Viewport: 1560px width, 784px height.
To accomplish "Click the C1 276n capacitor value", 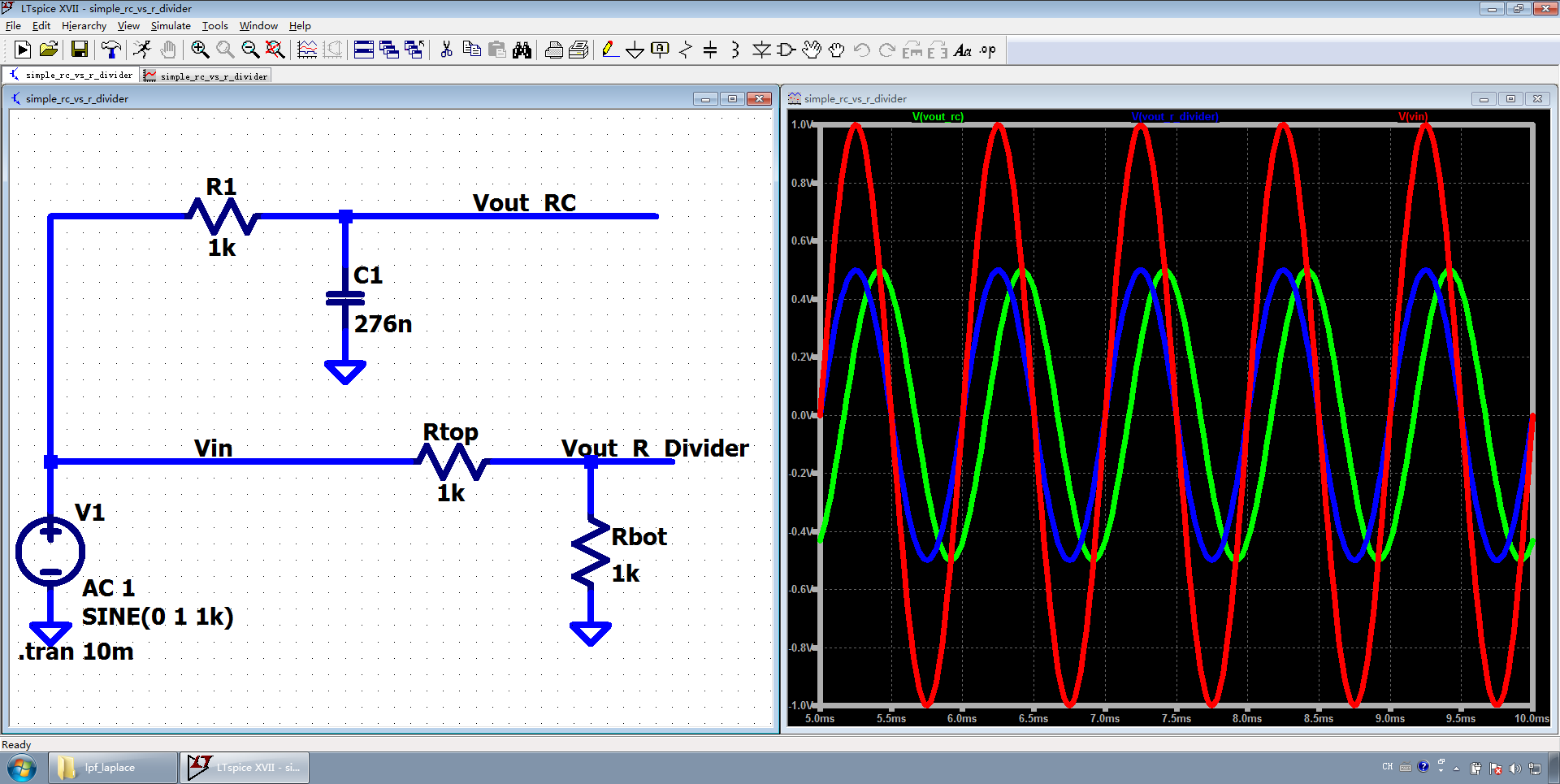I will [x=383, y=324].
